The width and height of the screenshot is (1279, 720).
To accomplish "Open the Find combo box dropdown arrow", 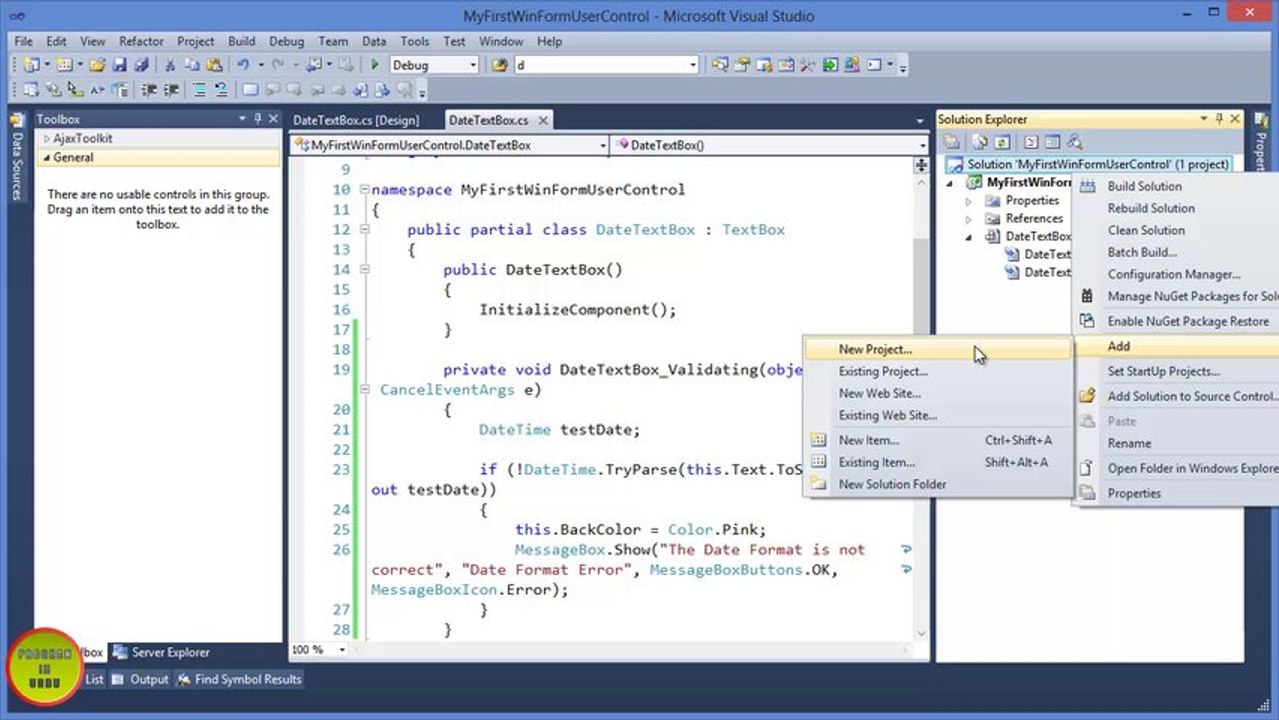I will 693,65.
